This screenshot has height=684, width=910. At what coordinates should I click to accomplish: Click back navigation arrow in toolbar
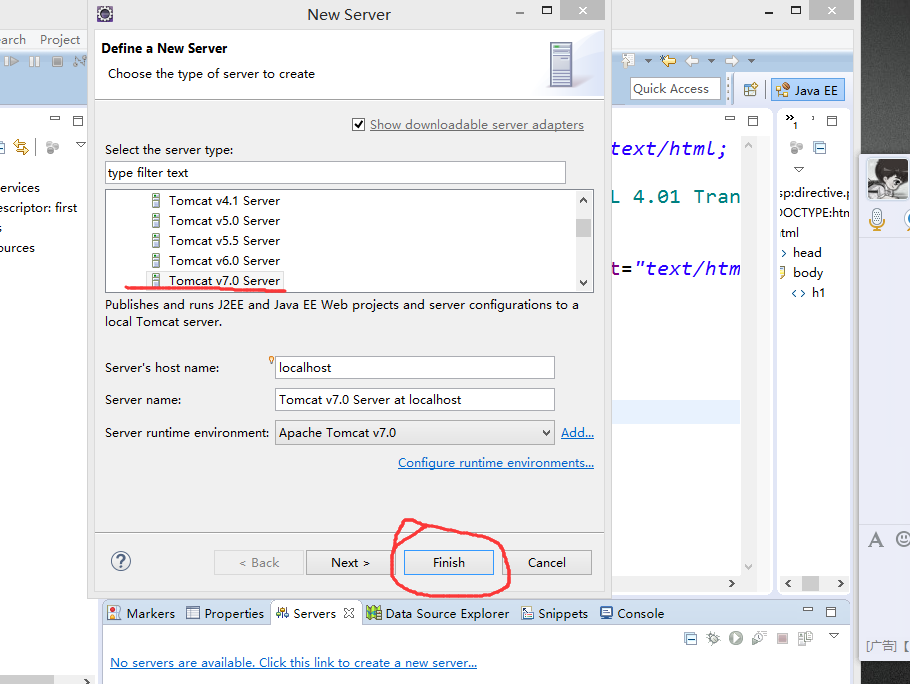pyautogui.click(x=692, y=61)
